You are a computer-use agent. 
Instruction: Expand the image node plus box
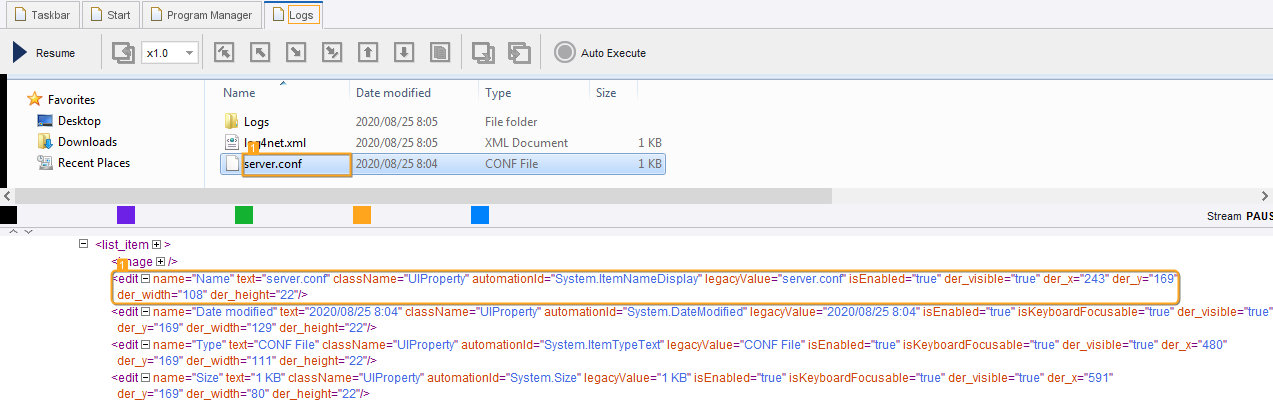pyautogui.click(x=160, y=261)
